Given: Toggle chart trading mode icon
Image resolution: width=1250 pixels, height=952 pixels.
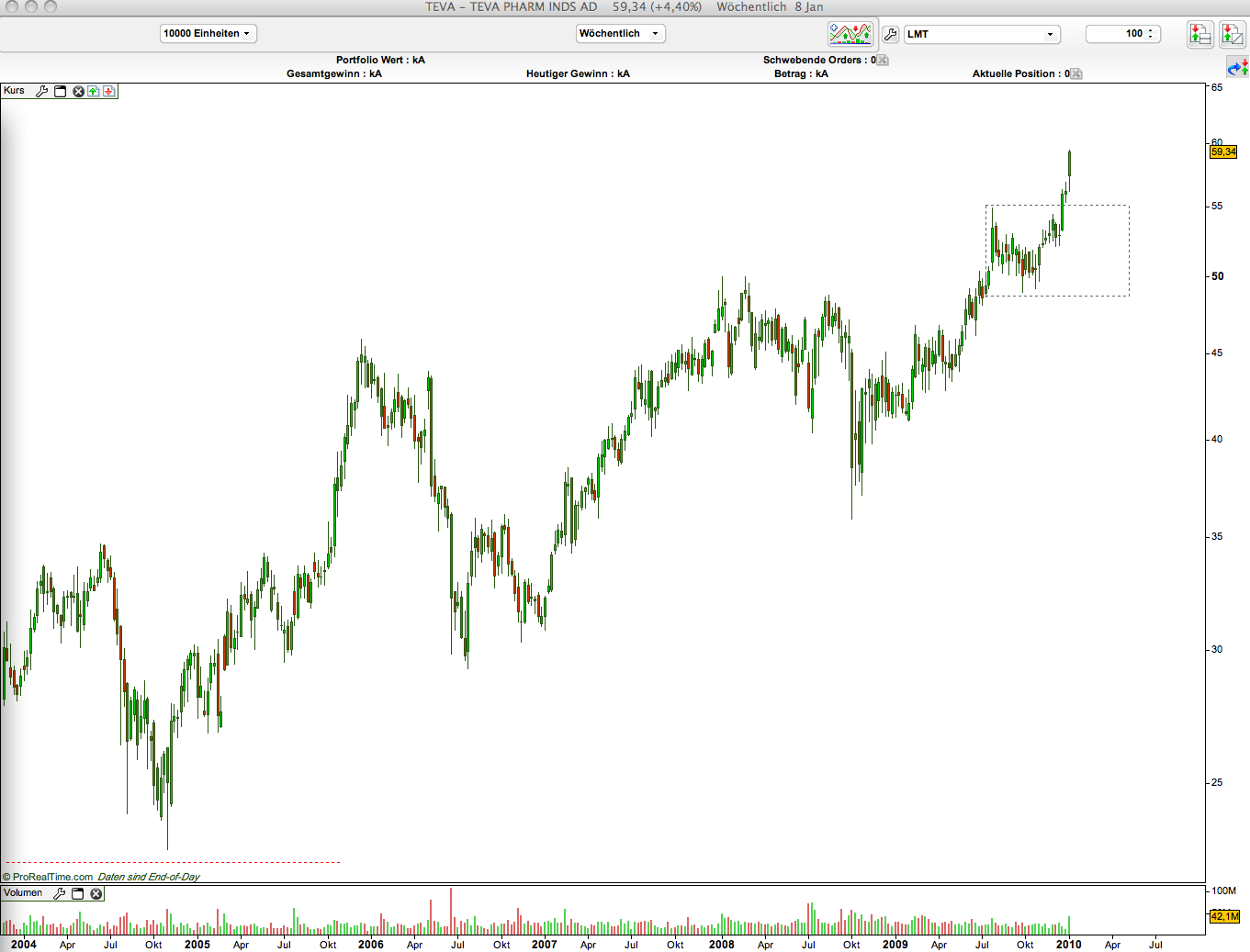Looking at the screenshot, I should tap(850, 34).
